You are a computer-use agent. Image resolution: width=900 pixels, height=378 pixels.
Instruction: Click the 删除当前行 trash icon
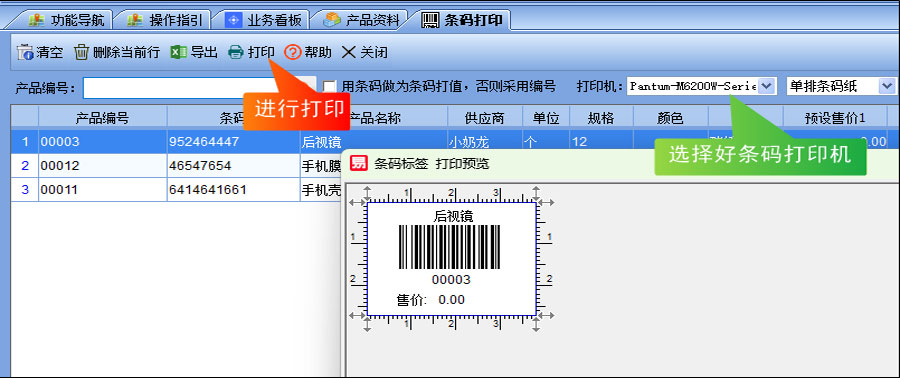82,52
